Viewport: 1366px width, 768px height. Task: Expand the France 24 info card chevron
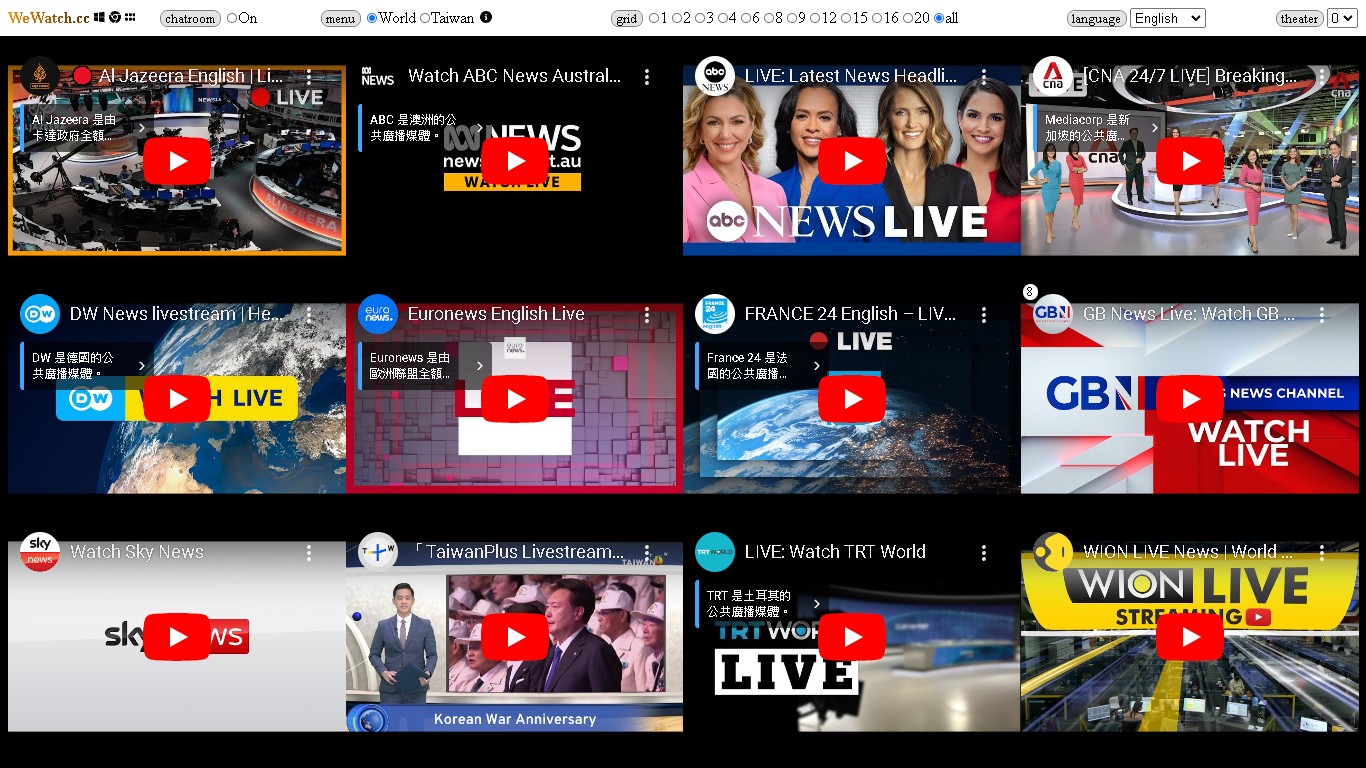[817, 366]
